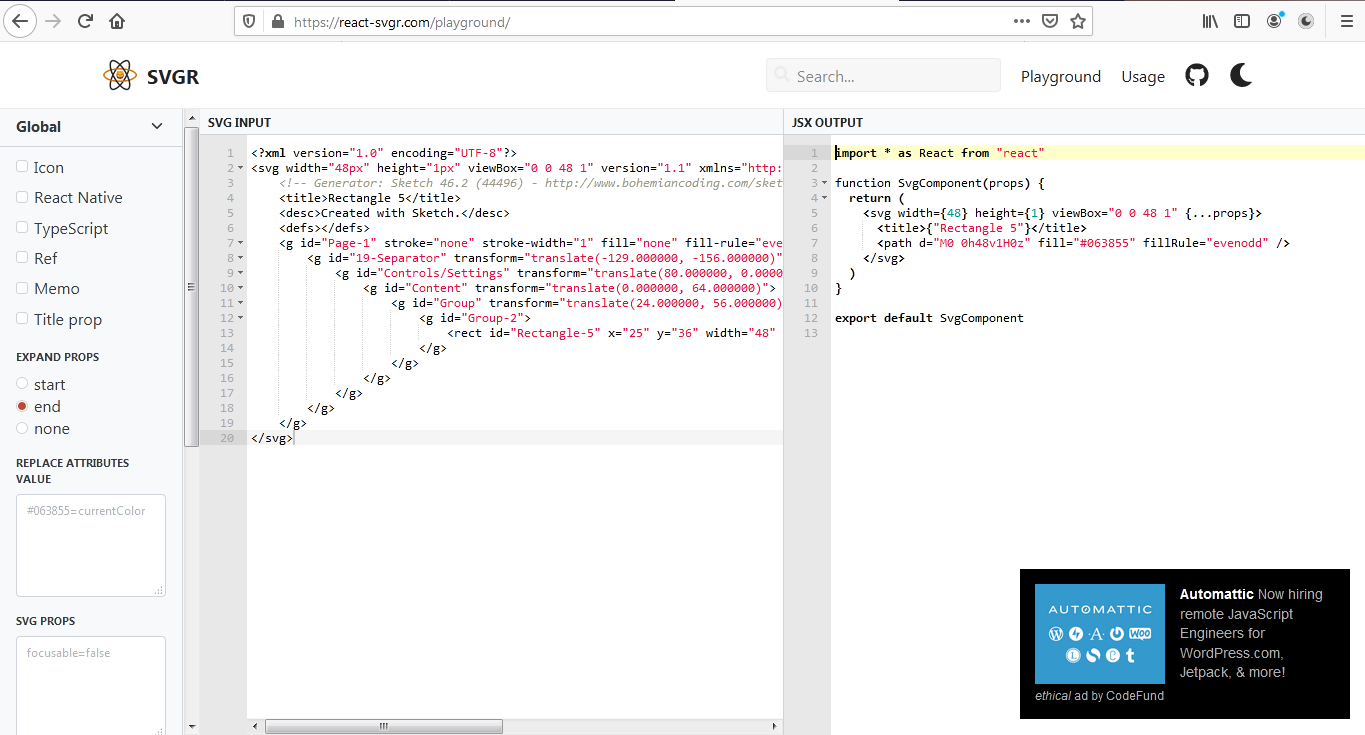Open the Playground nav link

[x=1060, y=77]
